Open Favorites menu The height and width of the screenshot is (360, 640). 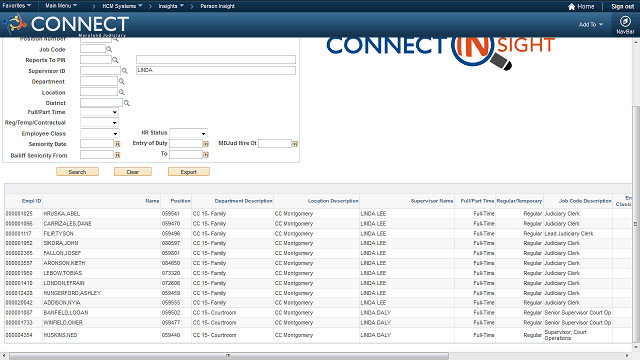pos(17,6)
